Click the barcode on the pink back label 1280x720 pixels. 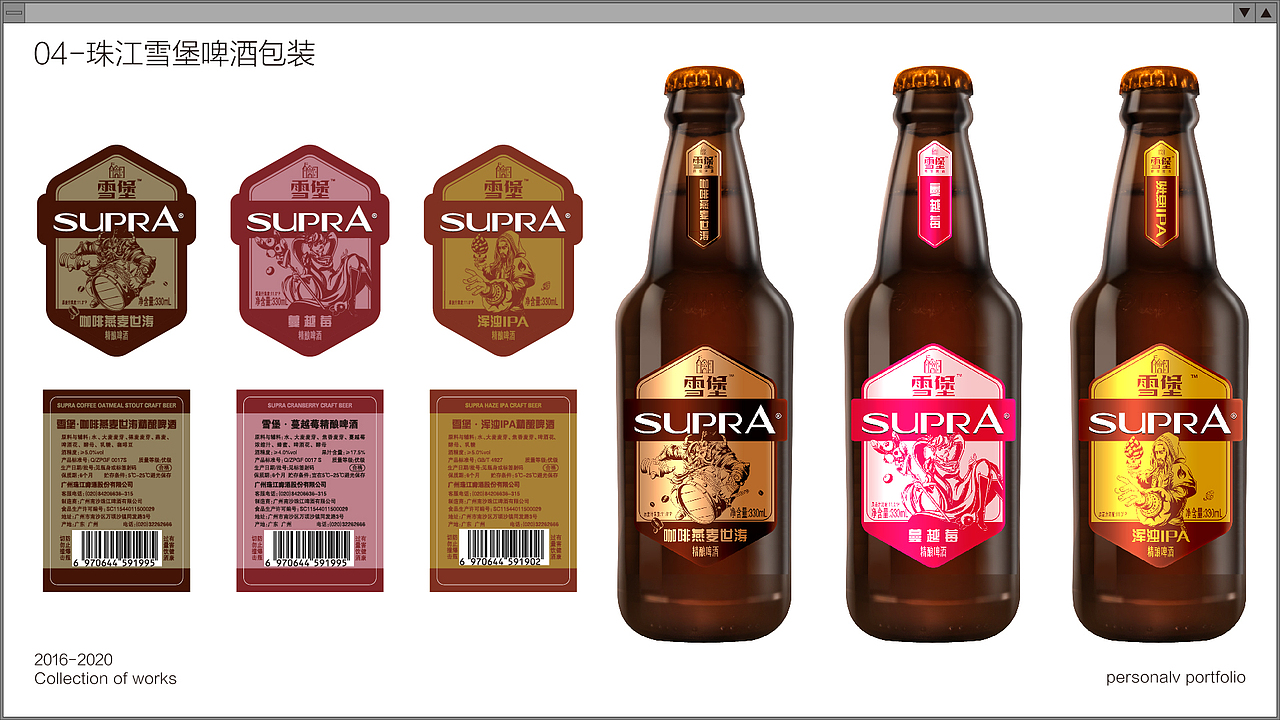(x=310, y=550)
